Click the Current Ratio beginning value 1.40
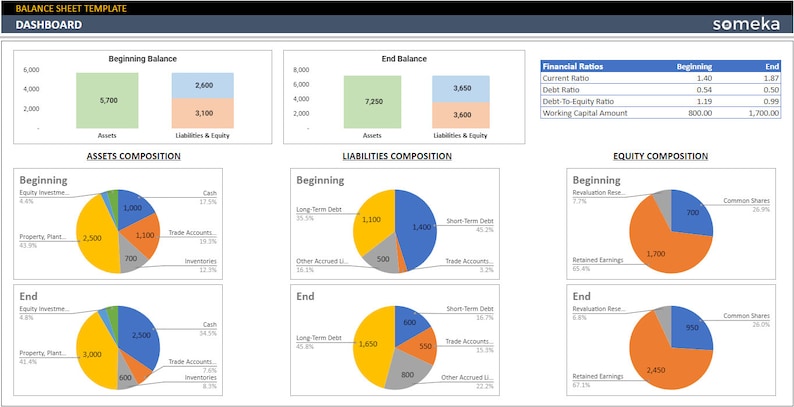The image size is (794, 407). click(x=703, y=78)
